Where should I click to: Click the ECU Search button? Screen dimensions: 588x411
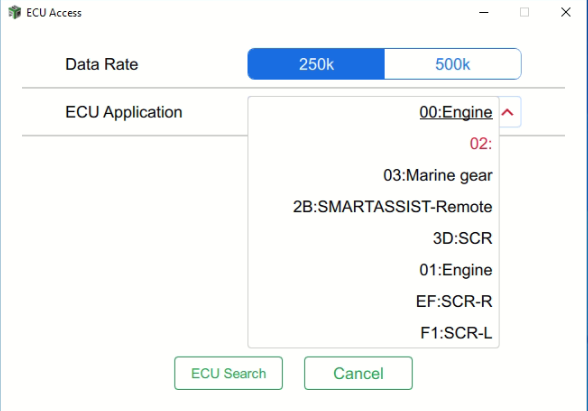coord(228,373)
